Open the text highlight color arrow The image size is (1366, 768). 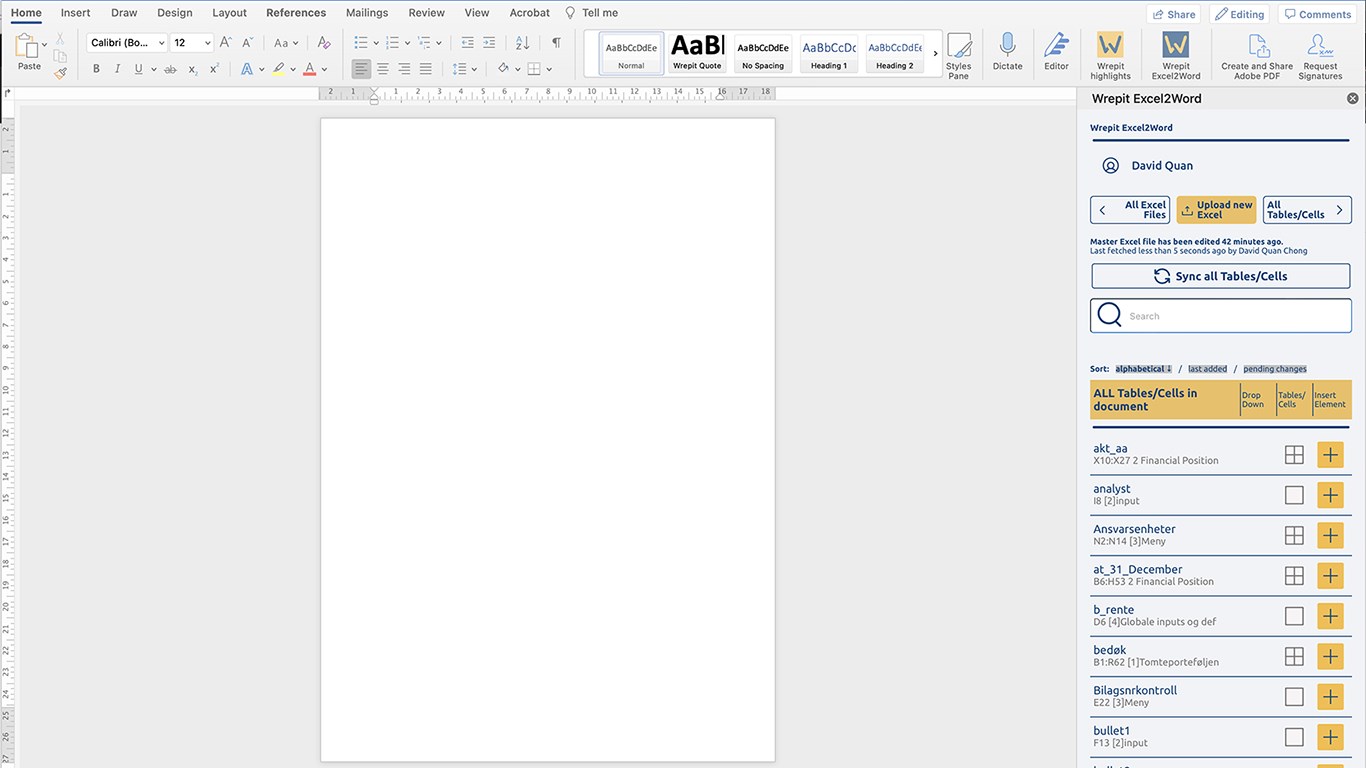click(293, 69)
